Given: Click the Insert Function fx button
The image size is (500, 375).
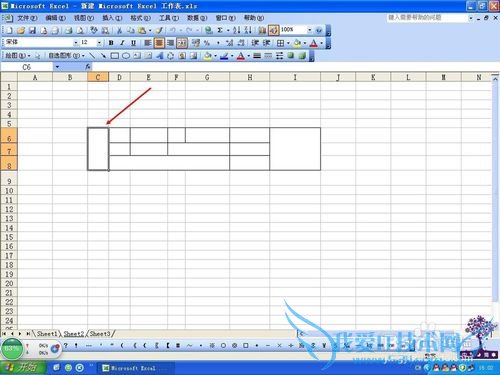Looking at the screenshot, I should 88,67.
